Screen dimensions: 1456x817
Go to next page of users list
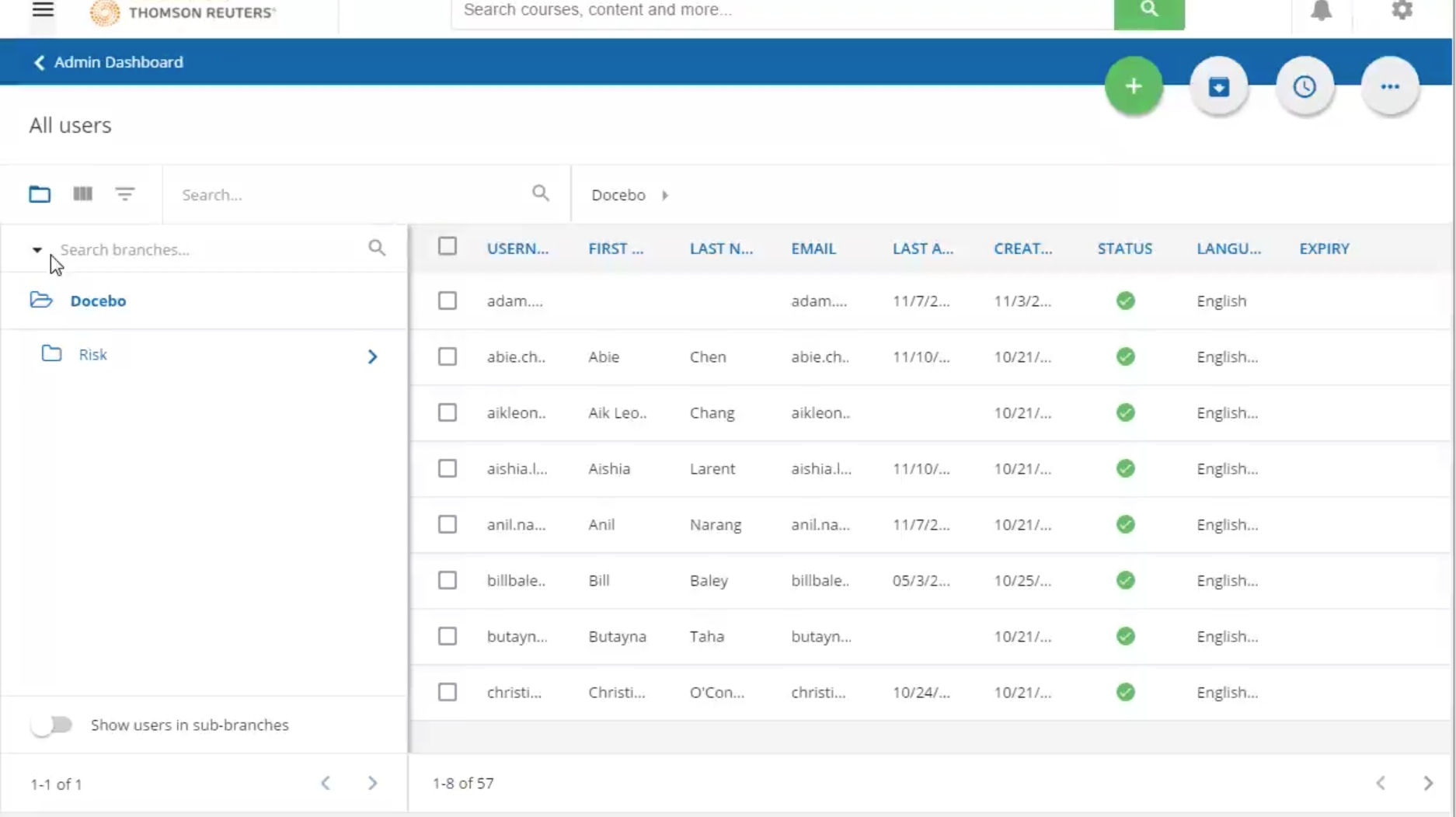[1427, 783]
